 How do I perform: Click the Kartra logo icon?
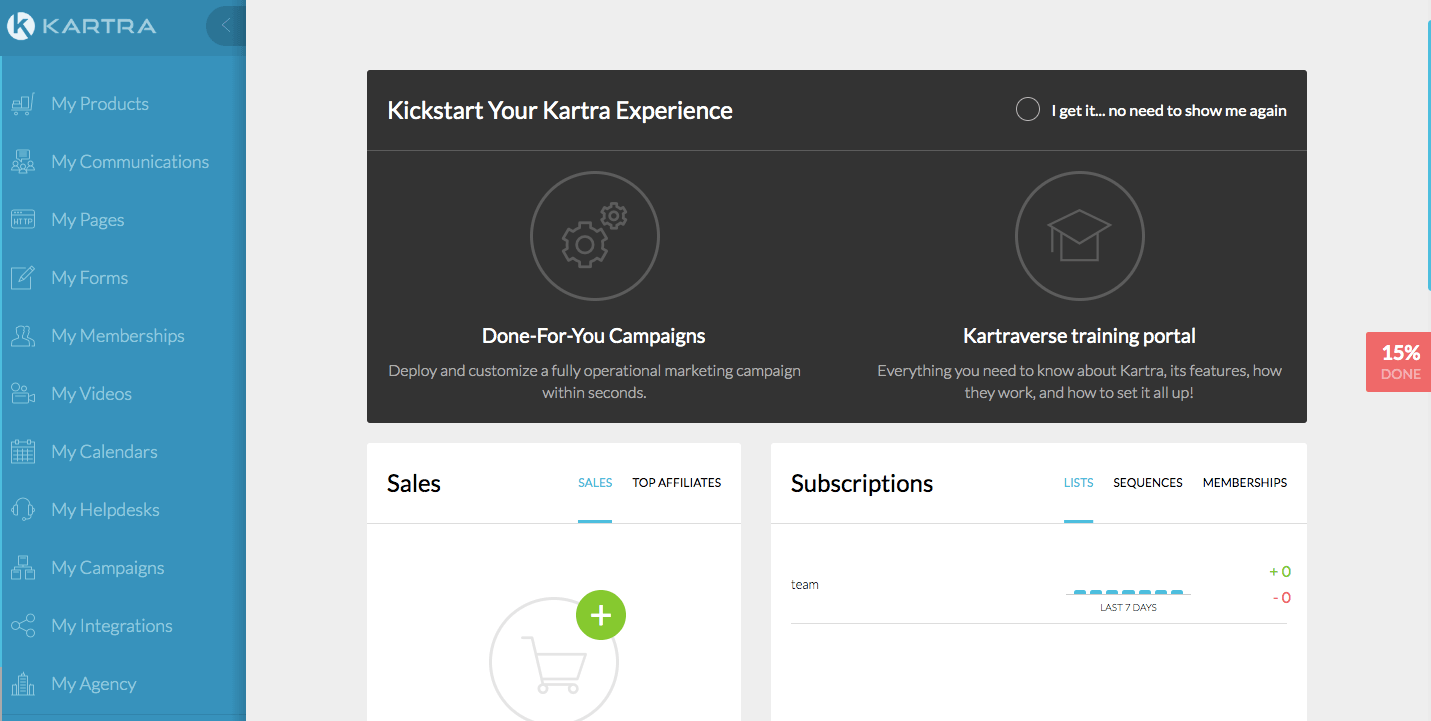coord(21,25)
